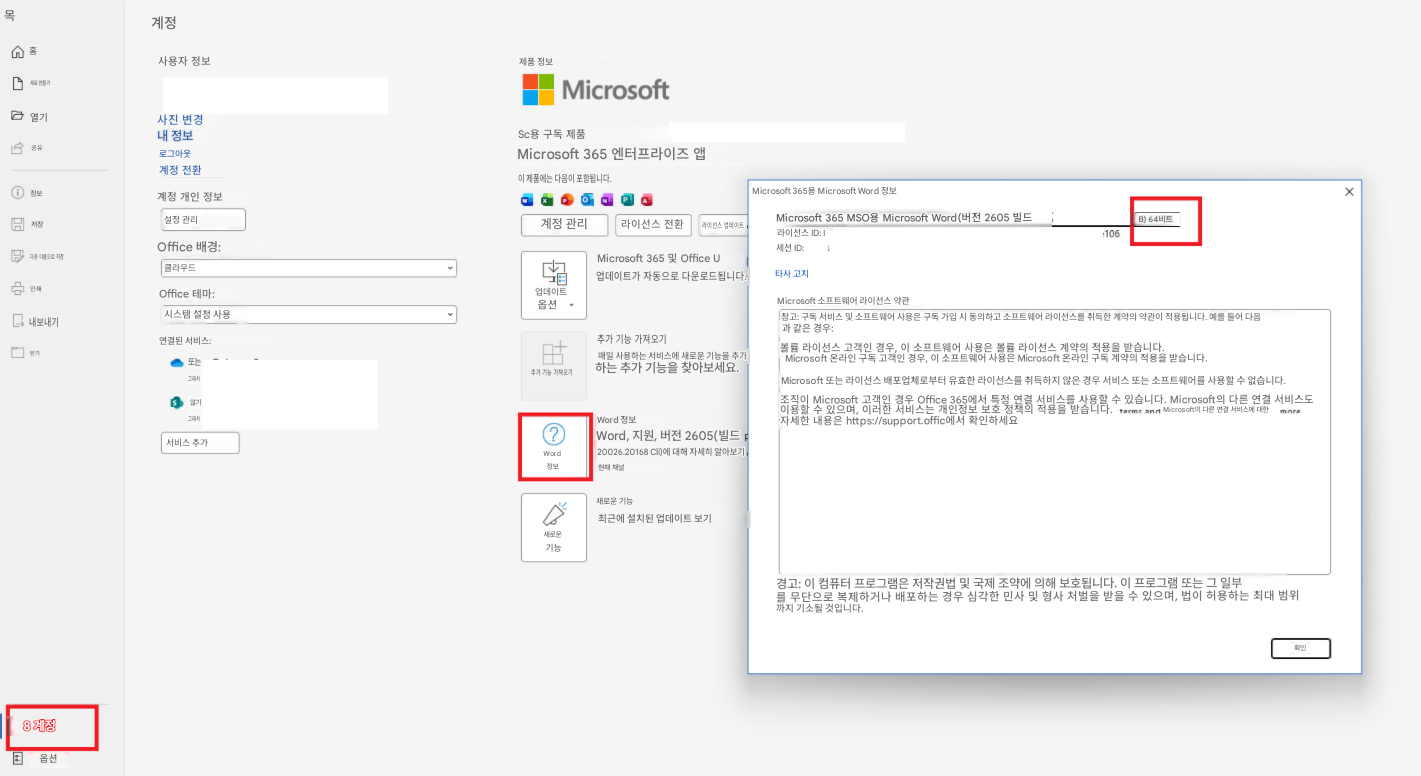Viewport: 1421px width, 776px height.
Task: Click the PowerPoint app icon in product list
Action: coord(567,200)
